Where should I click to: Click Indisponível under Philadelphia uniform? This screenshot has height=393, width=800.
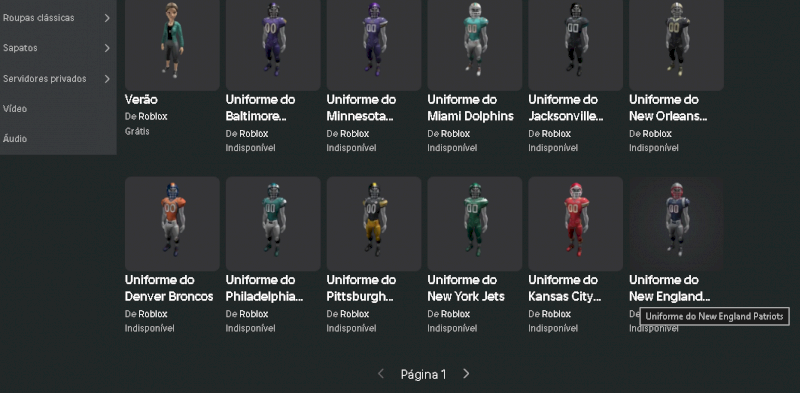[x=251, y=328]
